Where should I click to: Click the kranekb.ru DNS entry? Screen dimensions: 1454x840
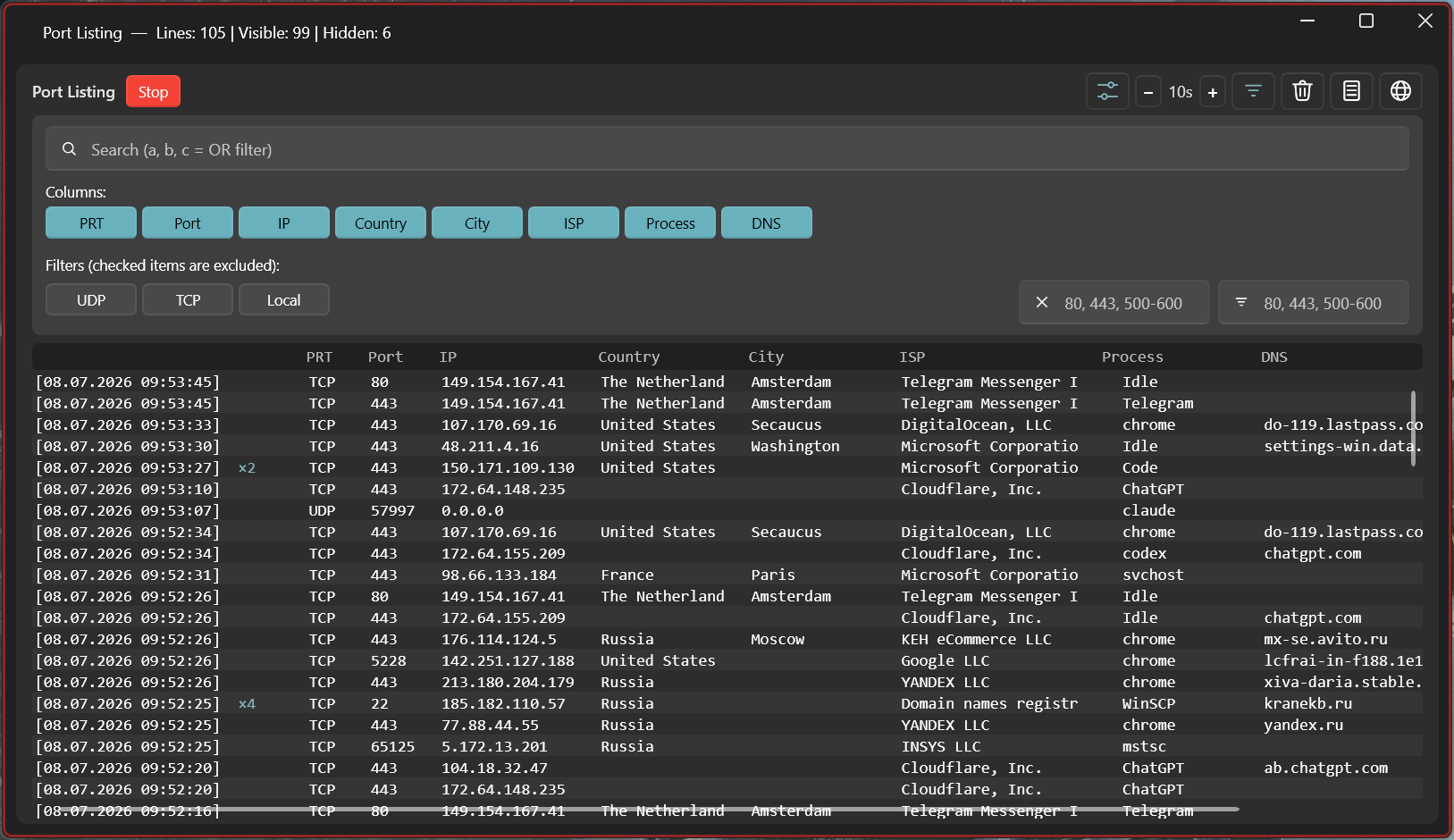pyautogui.click(x=1307, y=703)
